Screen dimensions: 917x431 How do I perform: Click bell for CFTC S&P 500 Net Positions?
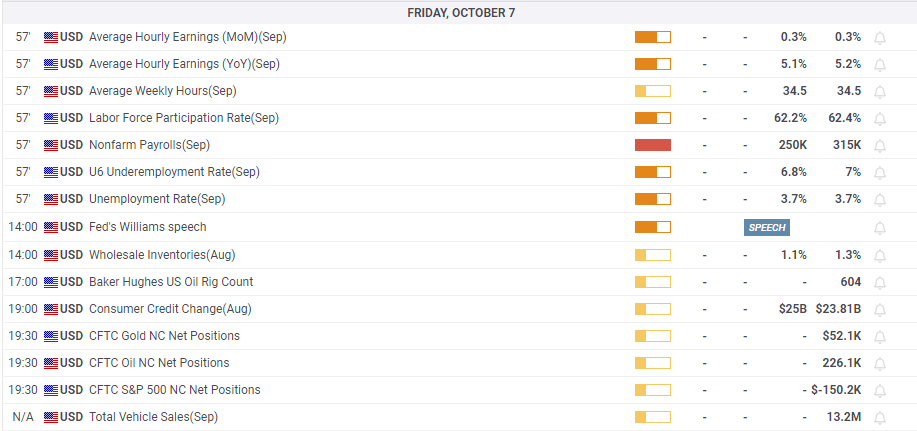(880, 390)
